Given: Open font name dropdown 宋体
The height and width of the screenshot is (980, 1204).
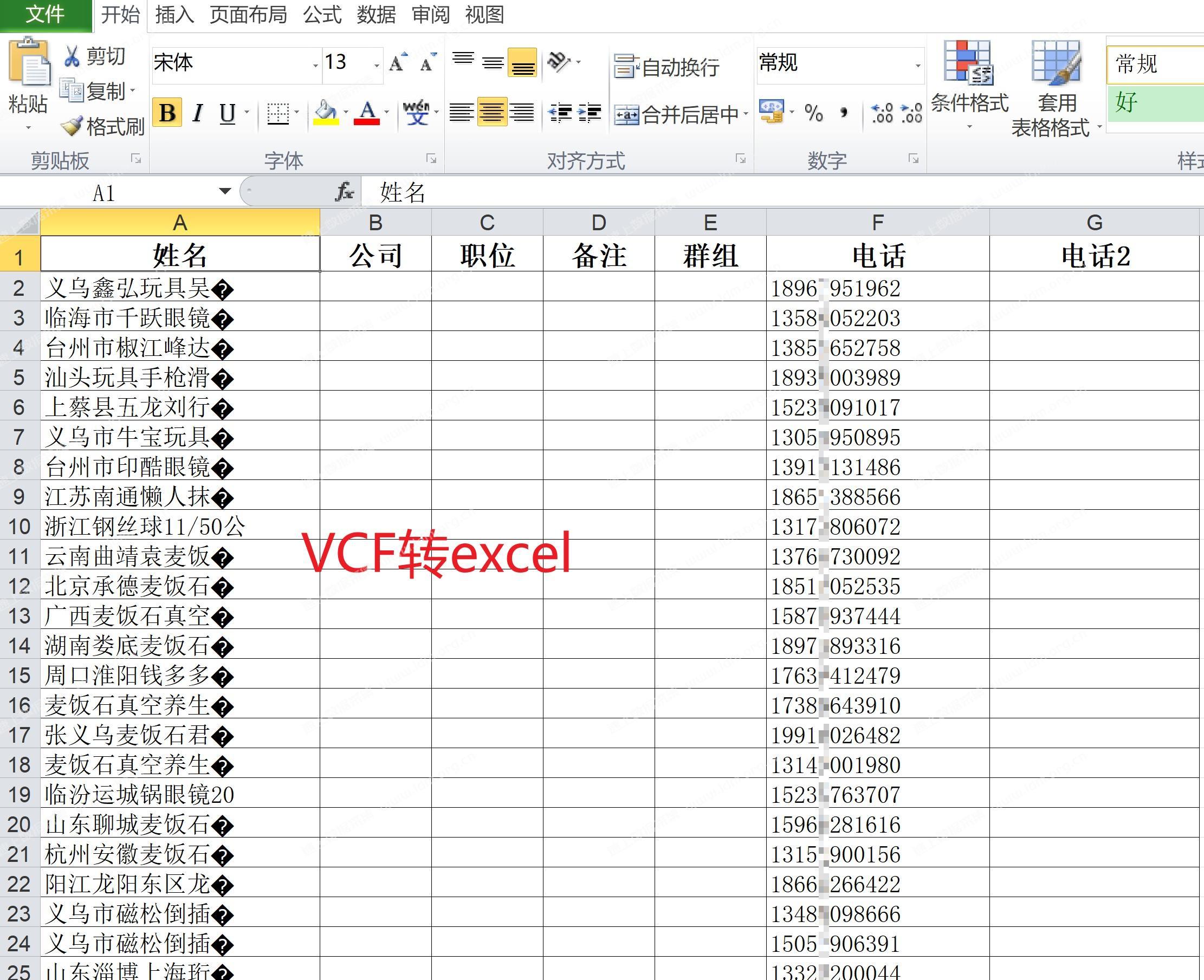Looking at the screenshot, I should tap(316, 66).
